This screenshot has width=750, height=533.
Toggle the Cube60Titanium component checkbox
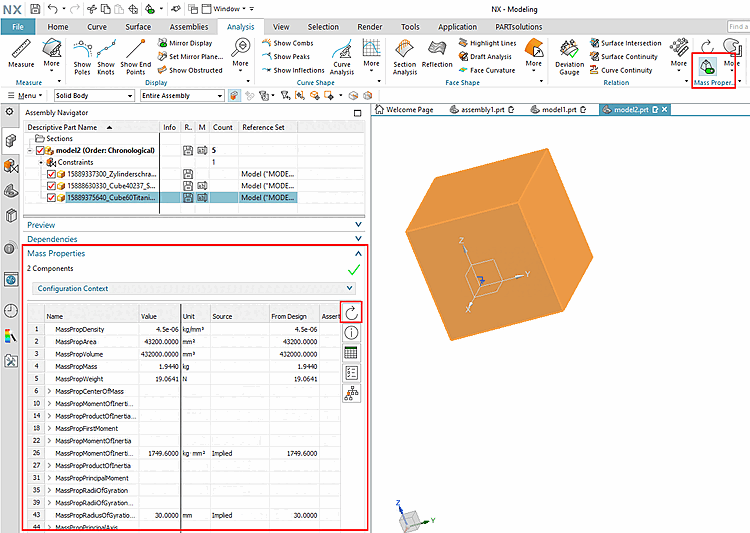[x=53, y=197]
